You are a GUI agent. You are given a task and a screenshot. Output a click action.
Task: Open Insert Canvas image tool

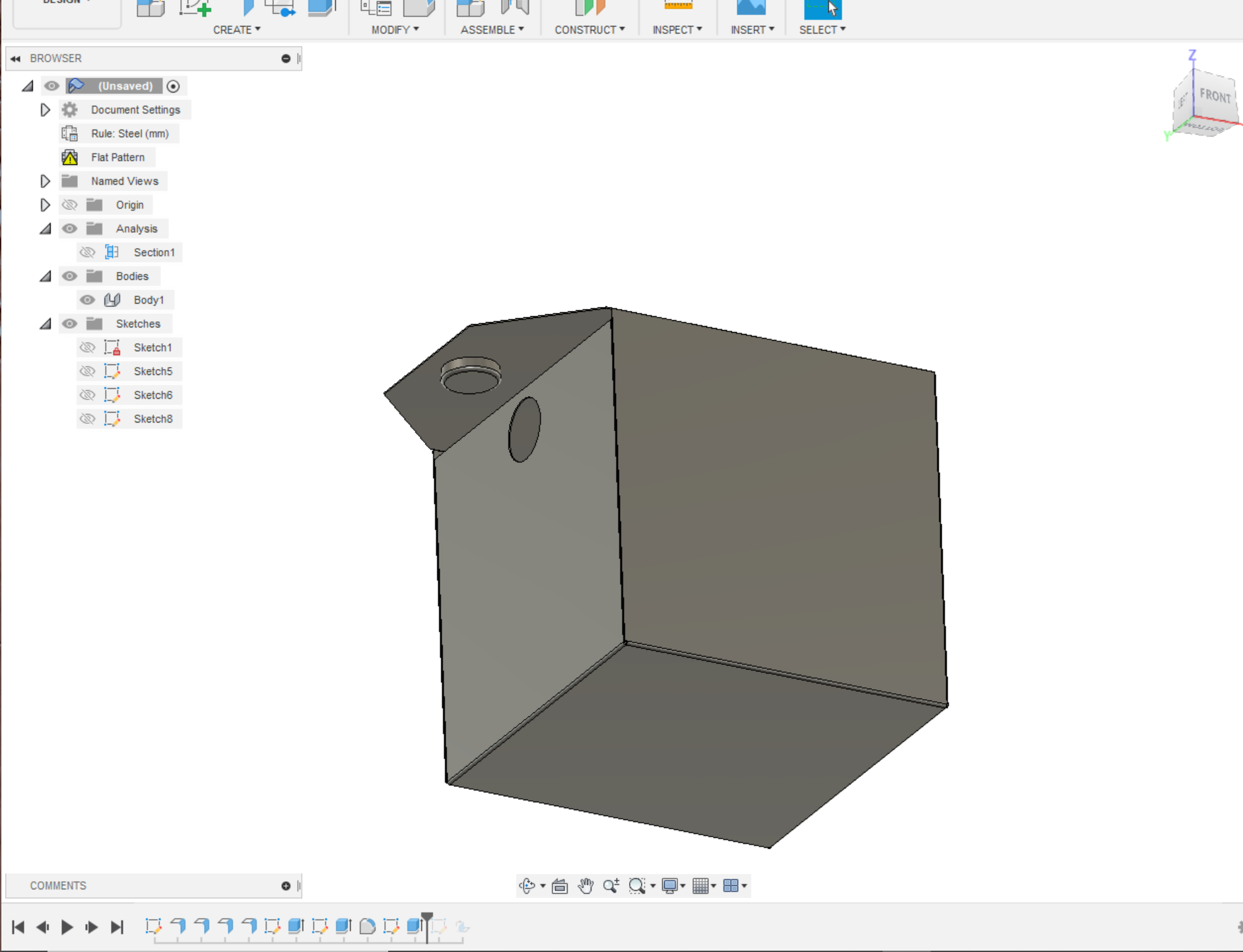(753, 7)
